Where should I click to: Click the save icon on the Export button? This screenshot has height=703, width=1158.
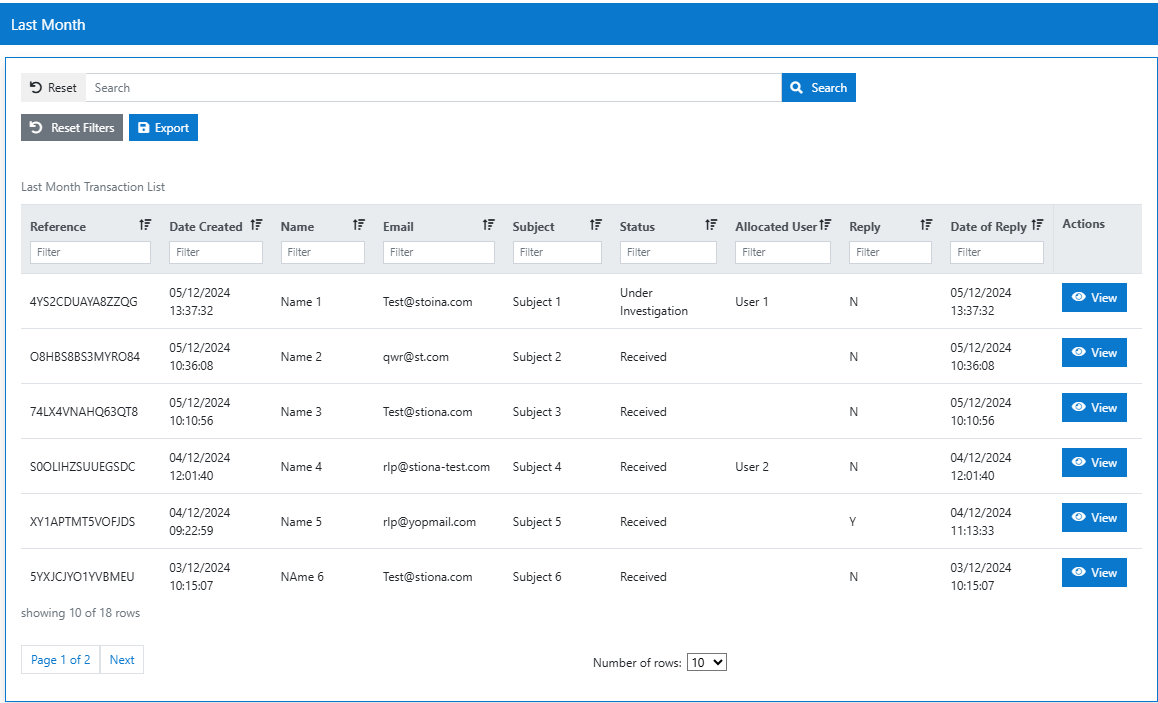tap(144, 127)
